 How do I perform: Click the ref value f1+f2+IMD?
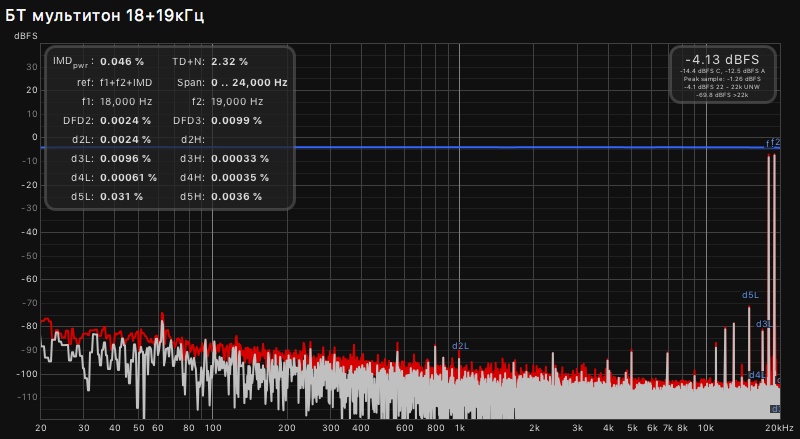point(126,83)
